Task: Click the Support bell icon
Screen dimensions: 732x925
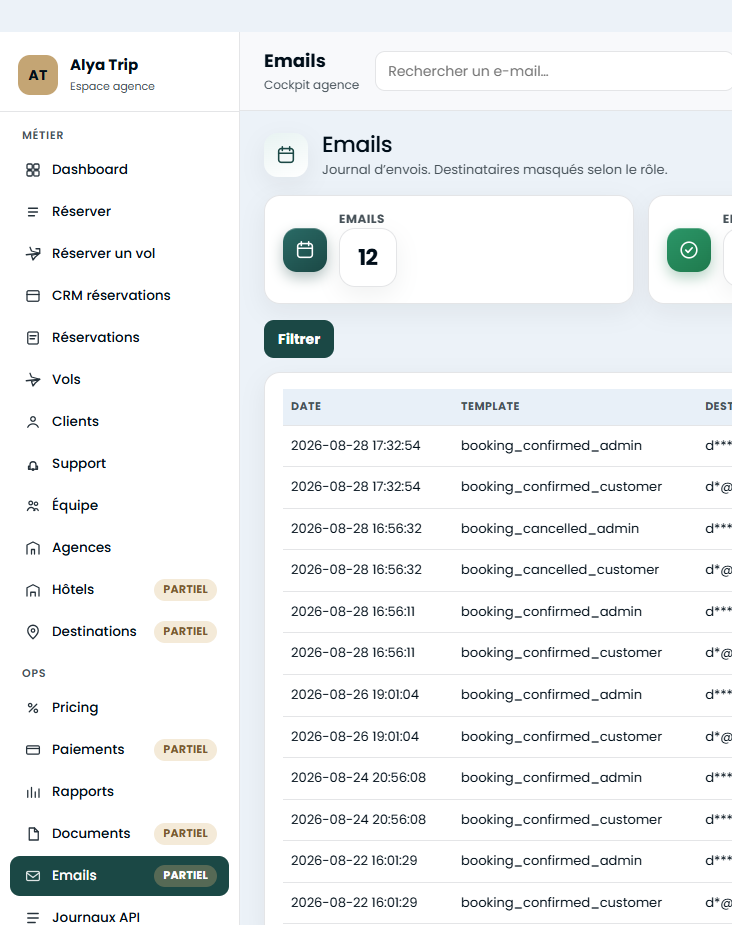Action: [x=33, y=464]
